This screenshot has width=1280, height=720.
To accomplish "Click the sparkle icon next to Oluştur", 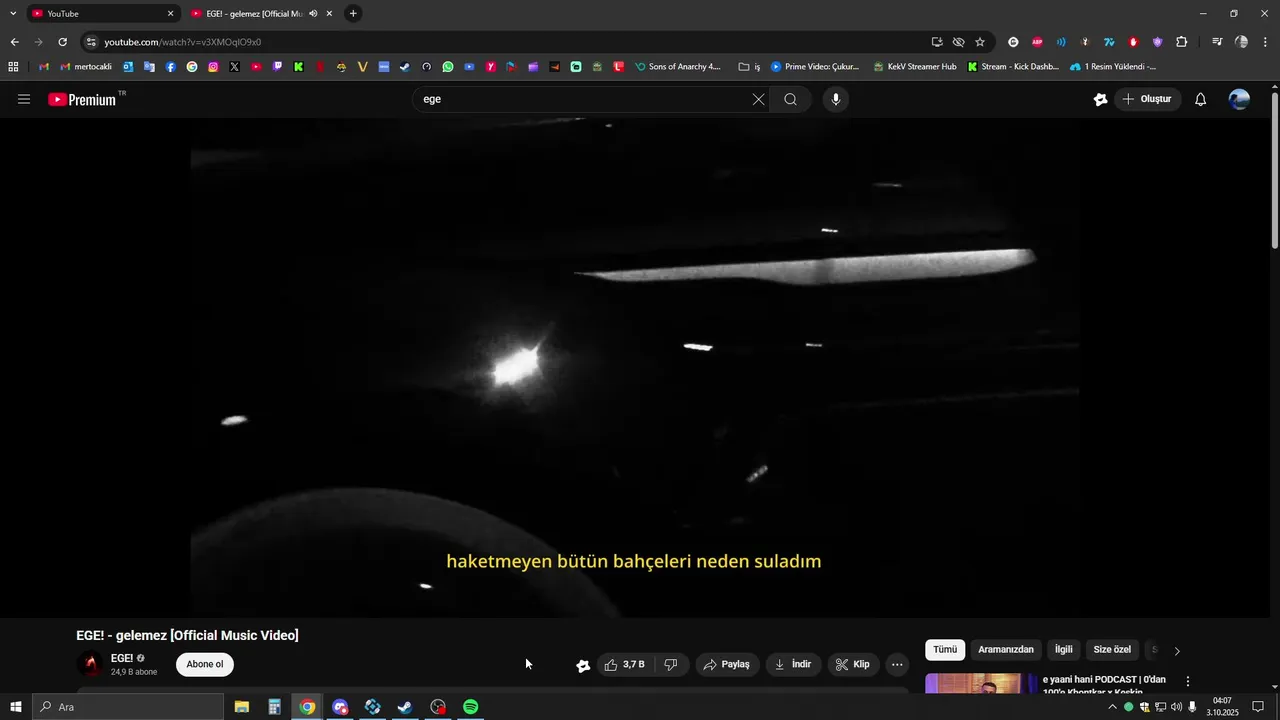I will click(1100, 99).
